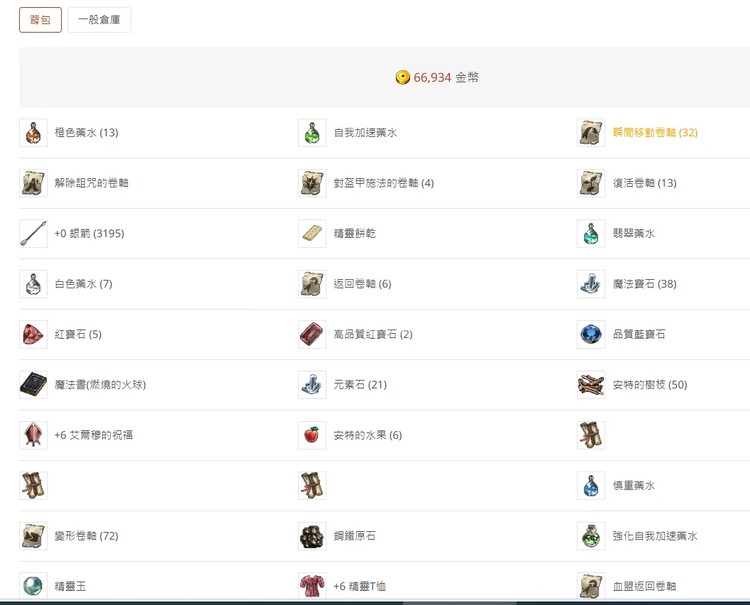Switch to the 背包 tab
Image resolution: width=750 pixels, height=605 pixels.
click(x=40, y=20)
